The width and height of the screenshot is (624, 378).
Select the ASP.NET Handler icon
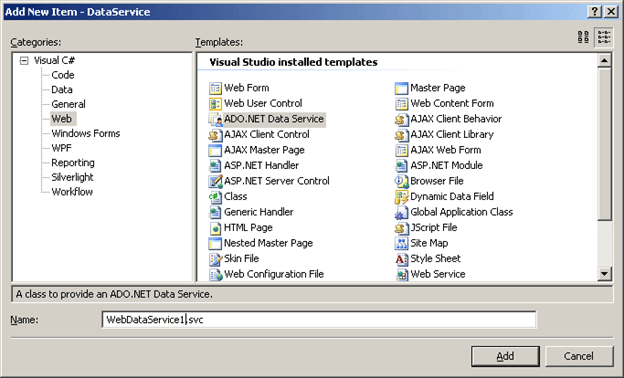click(215, 166)
